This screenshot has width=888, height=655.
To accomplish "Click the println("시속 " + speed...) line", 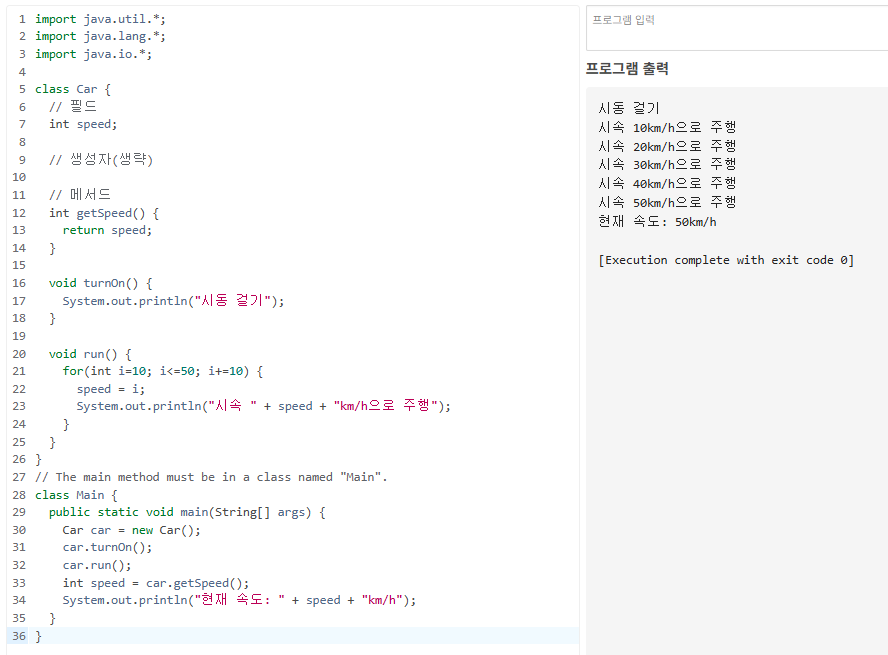I will click(x=263, y=406).
